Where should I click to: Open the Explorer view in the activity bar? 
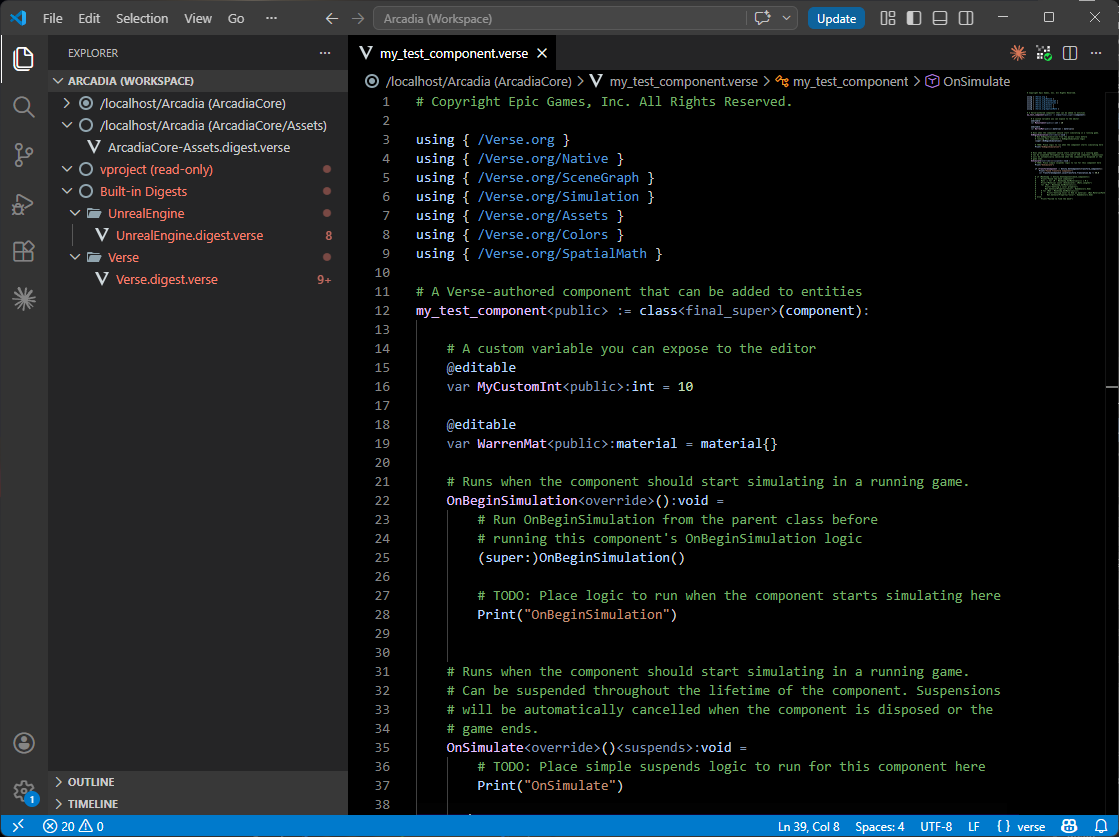[x=24, y=59]
